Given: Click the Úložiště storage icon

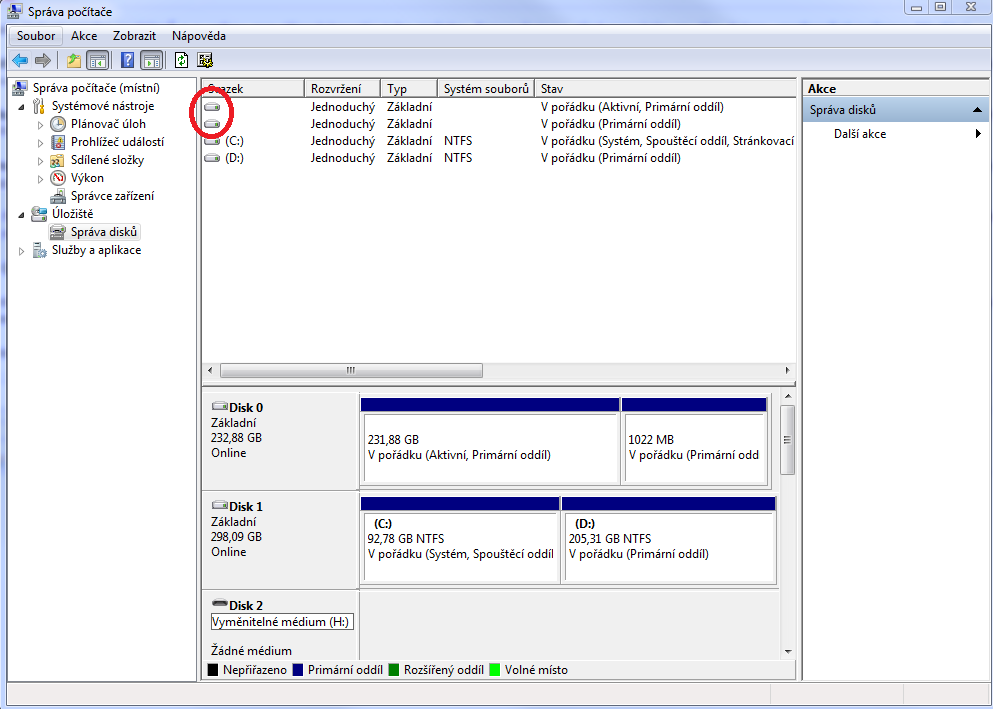Looking at the screenshot, I should click(x=39, y=214).
